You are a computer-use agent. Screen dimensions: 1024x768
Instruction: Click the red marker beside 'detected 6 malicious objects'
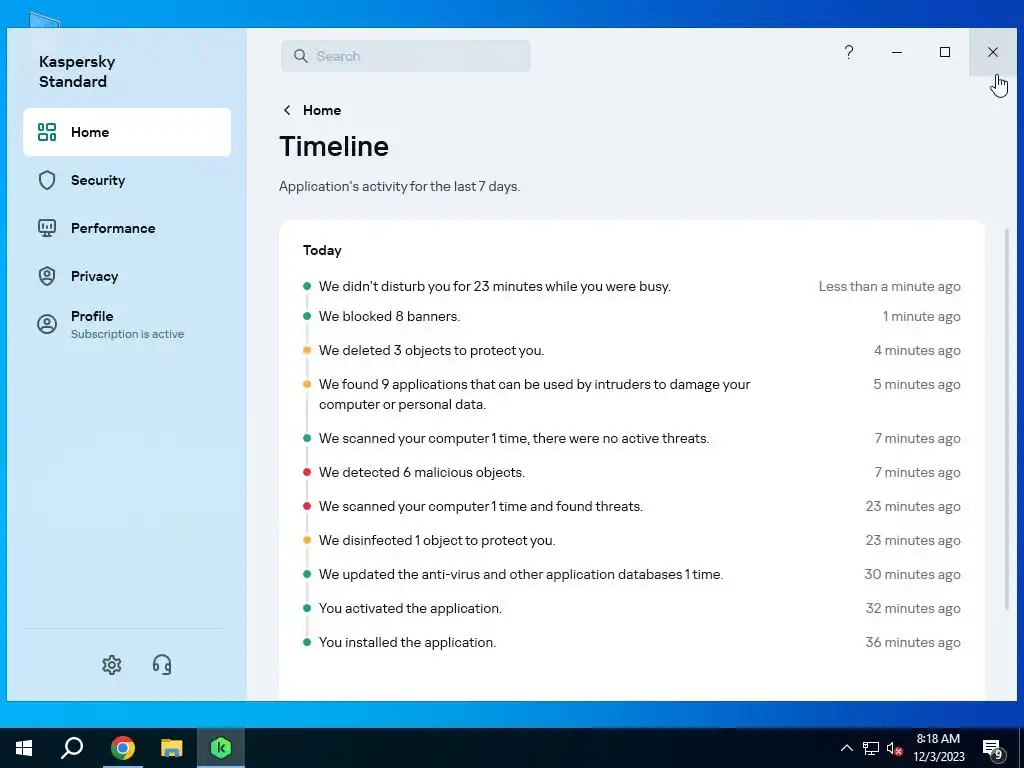pyautogui.click(x=307, y=472)
